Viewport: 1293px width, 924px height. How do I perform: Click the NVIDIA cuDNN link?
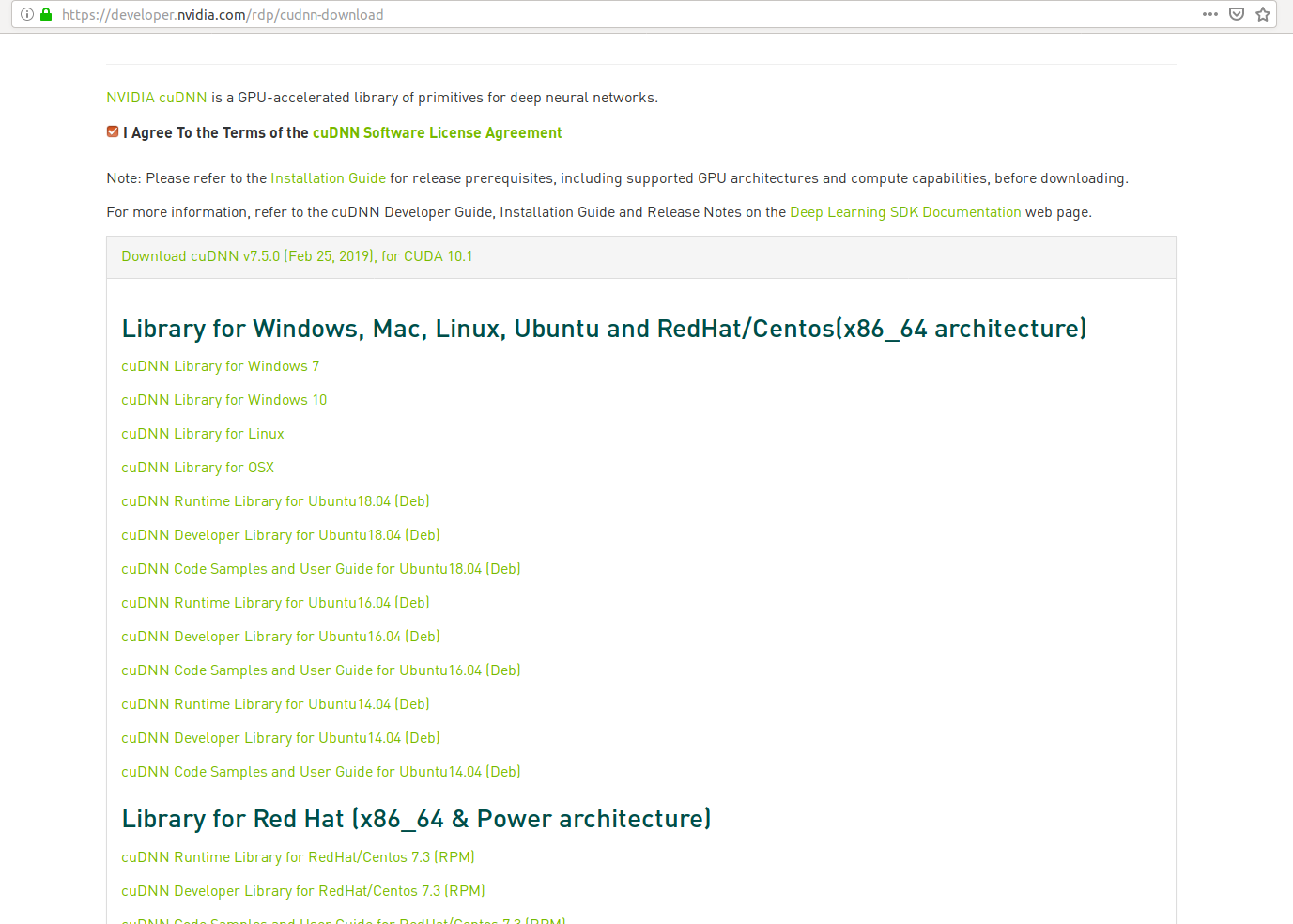(x=156, y=97)
